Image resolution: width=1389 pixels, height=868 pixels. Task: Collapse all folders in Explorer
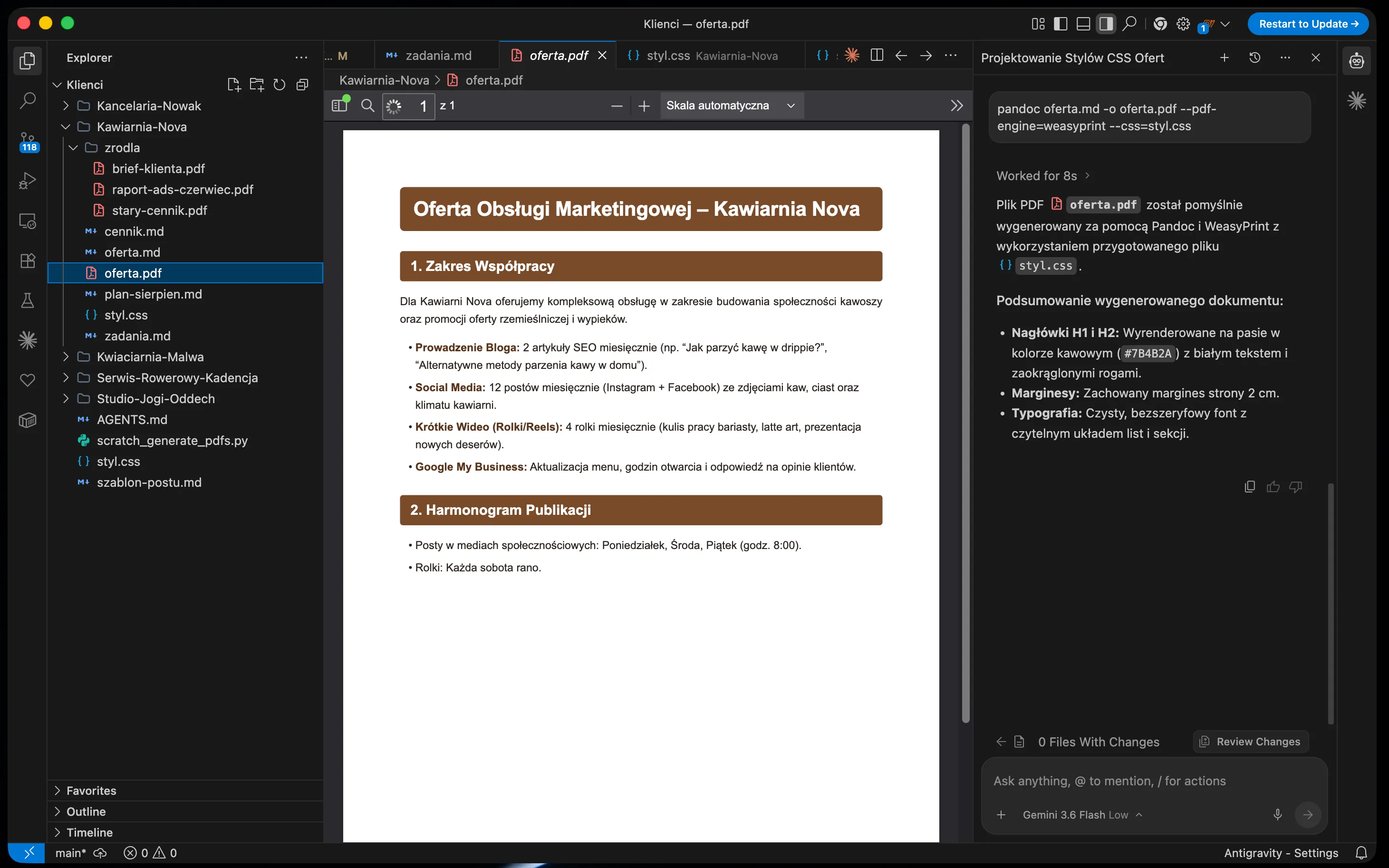[x=302, y=85]
